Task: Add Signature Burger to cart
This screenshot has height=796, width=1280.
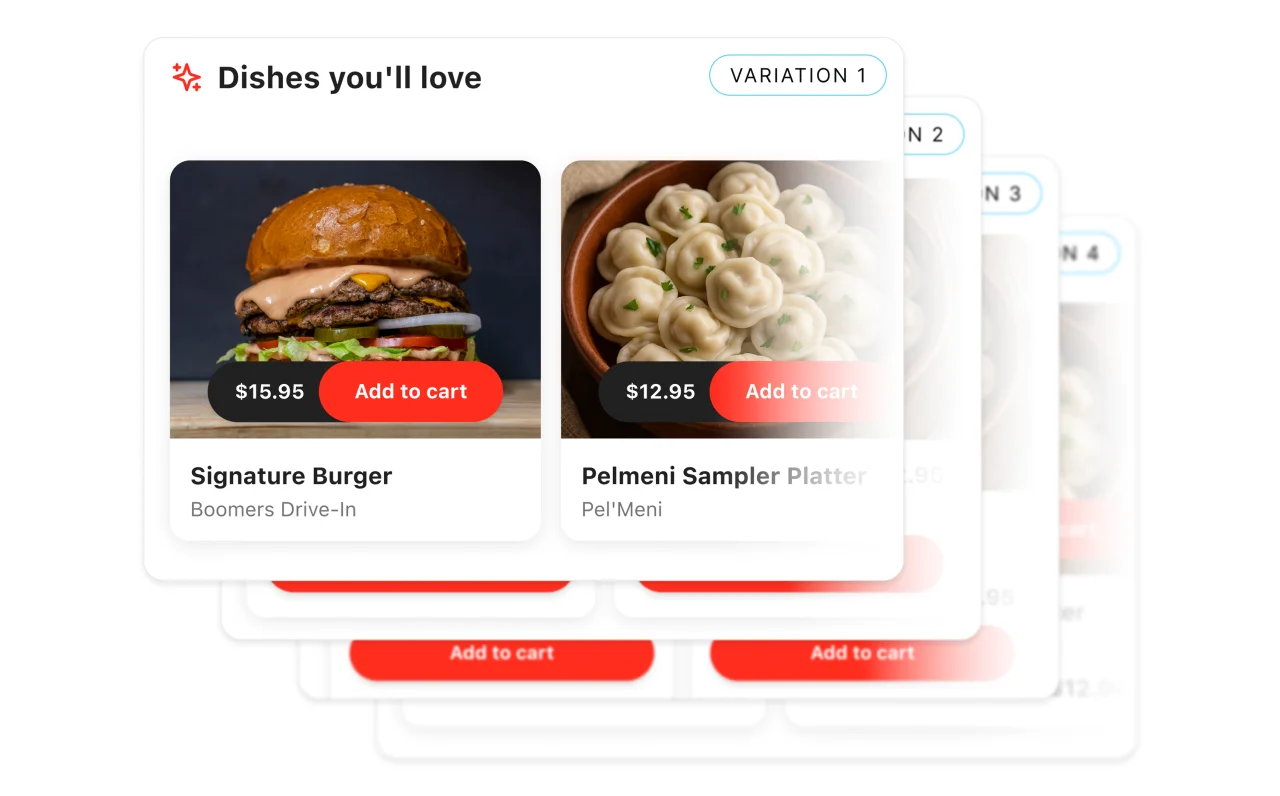Action: click(411, 392)
